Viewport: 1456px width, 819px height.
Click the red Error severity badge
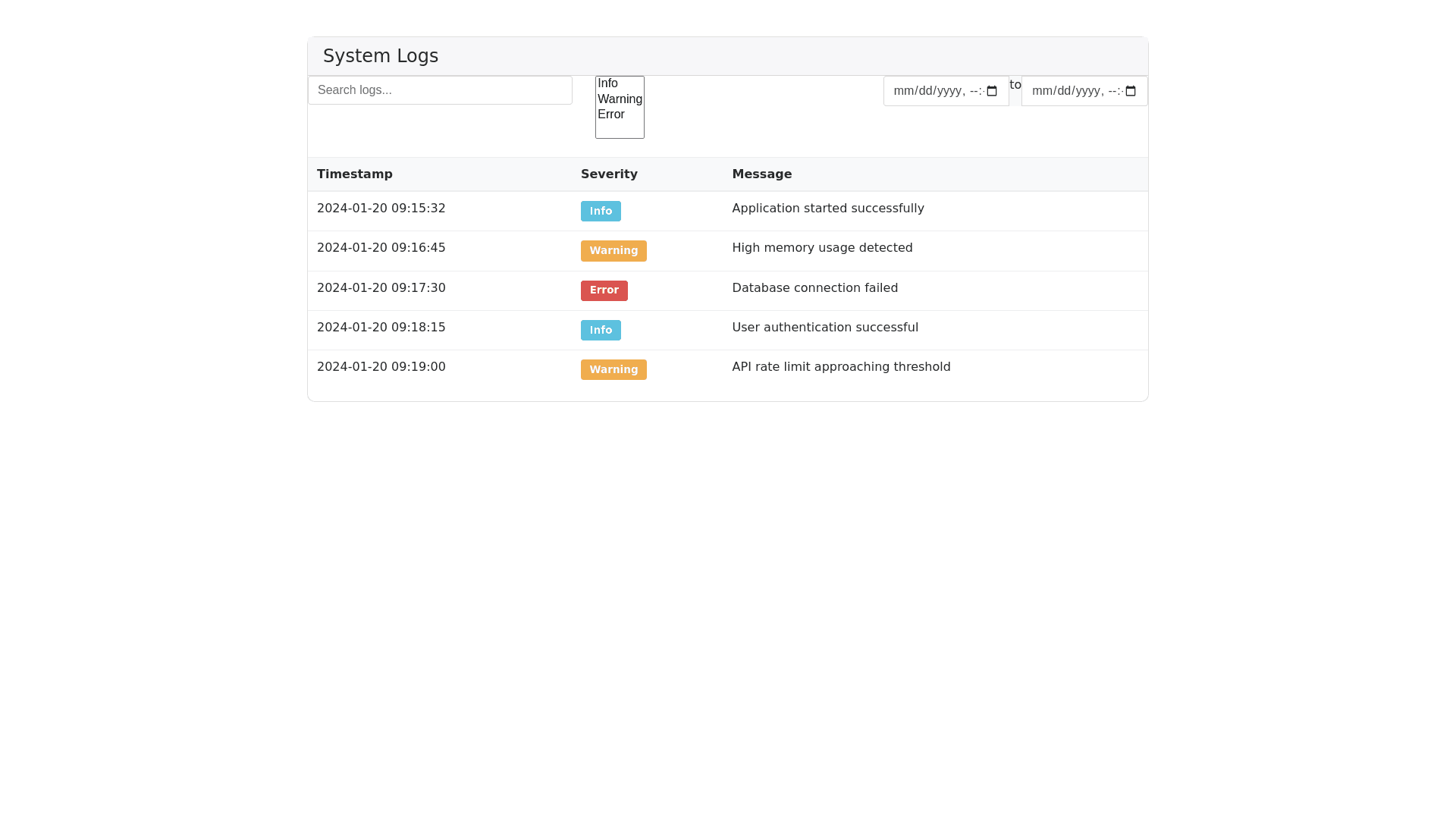pos(604,290)
